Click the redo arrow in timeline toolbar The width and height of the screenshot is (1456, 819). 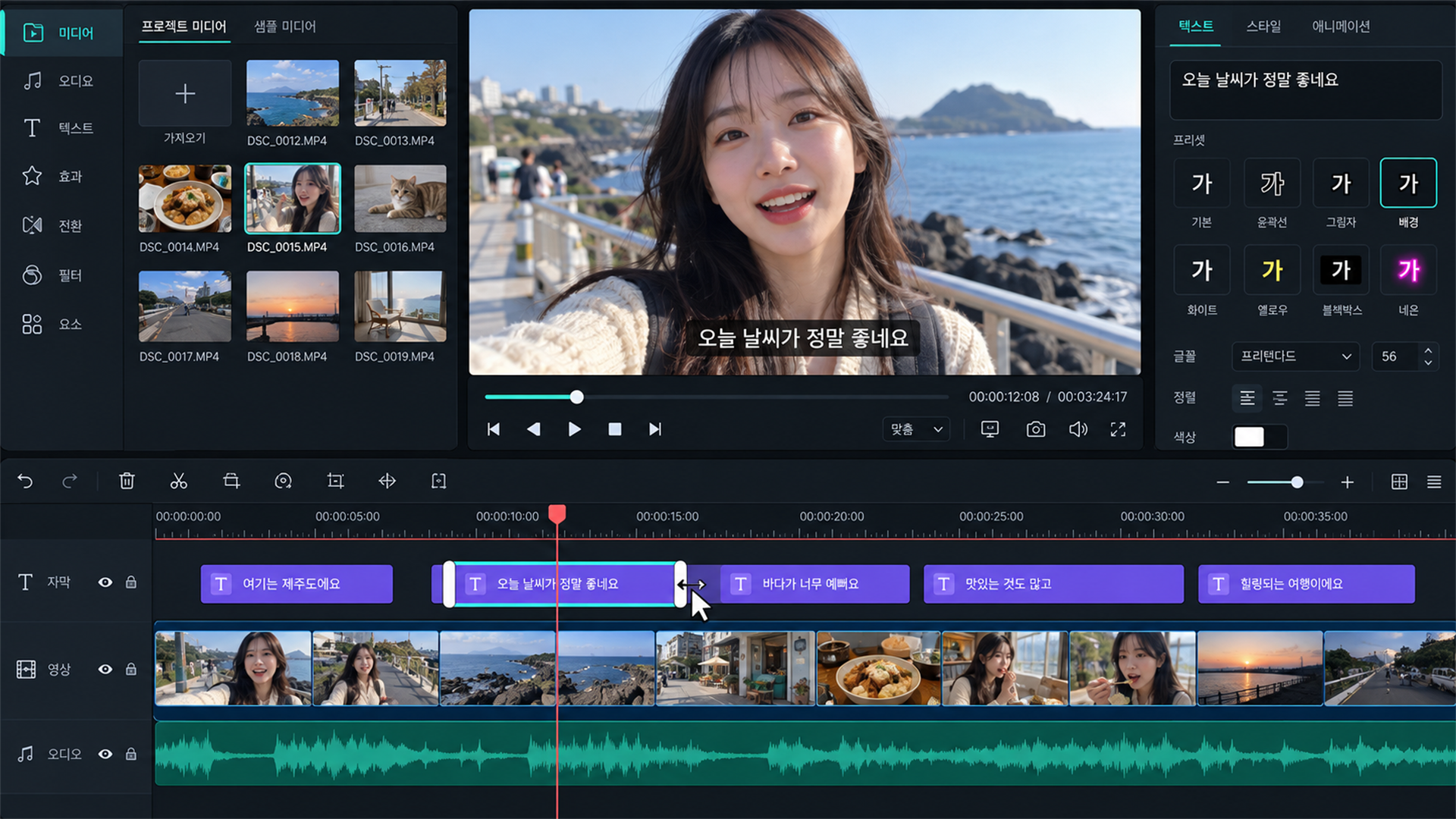coord(70,482)
